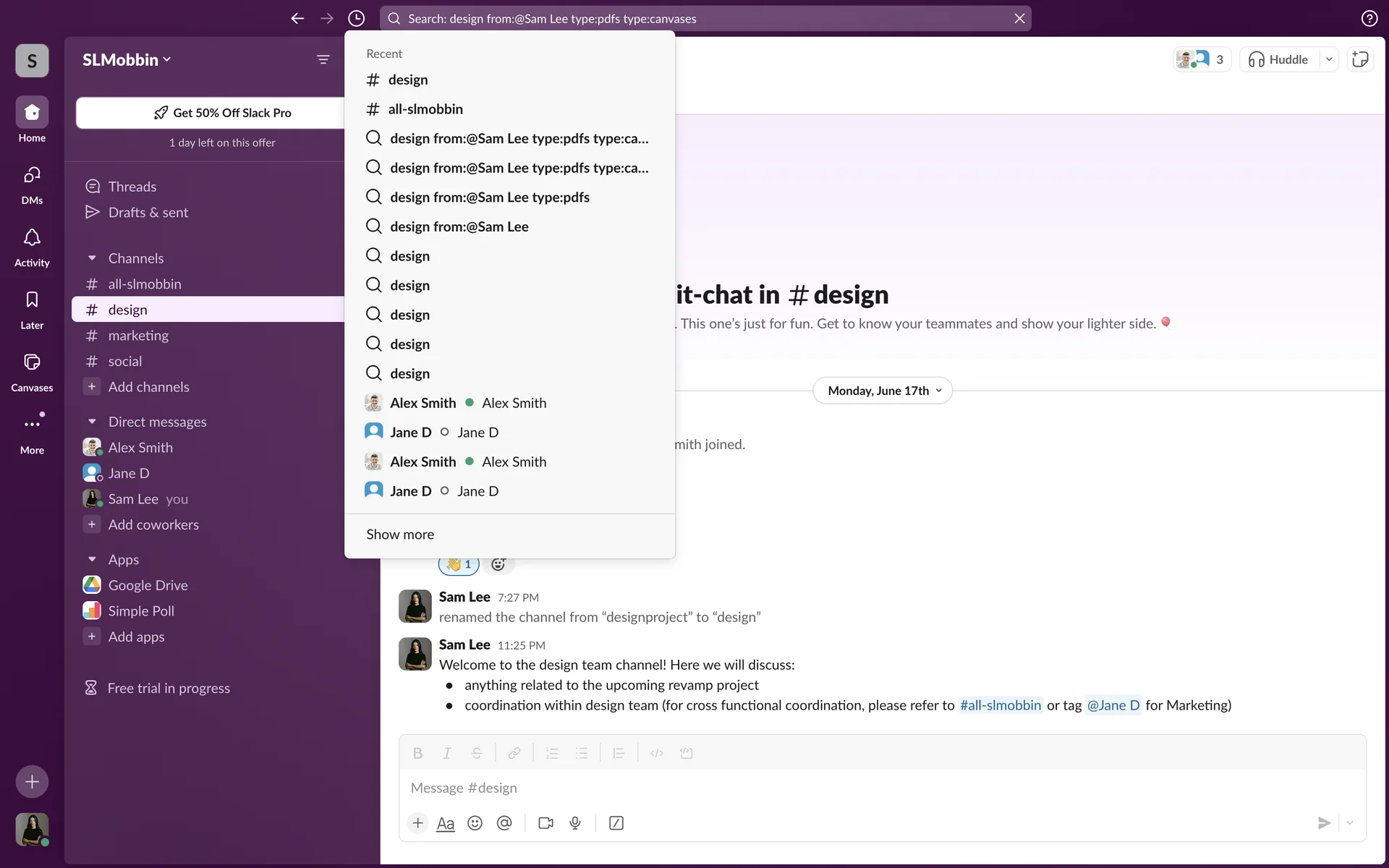Click the video clip record icon

pyautogui.click(x=545, y=823)
